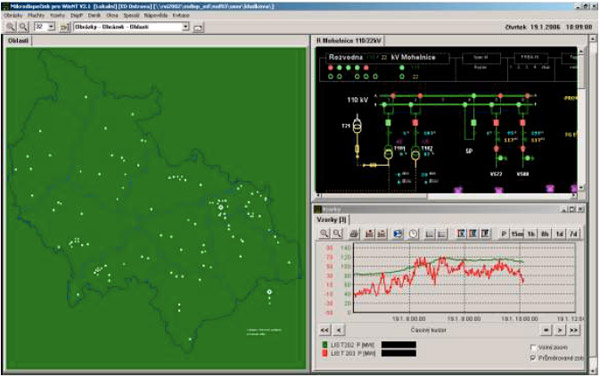Click the Rozvodna kV Mohelnice title

382,57
